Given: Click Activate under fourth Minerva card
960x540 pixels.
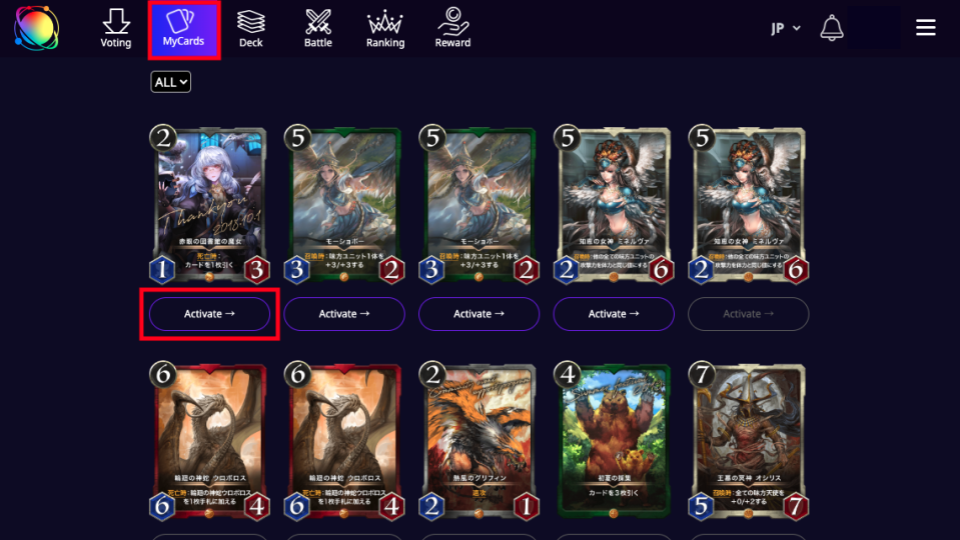Looking at the screenshot, I should coord(613,313).
